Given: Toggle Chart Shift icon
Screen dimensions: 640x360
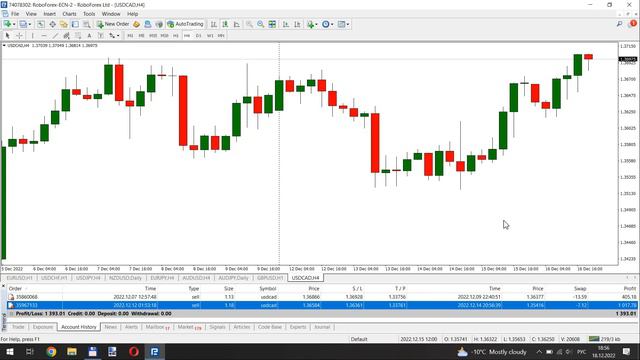Looking at the screenshot, I should click(x=298, y=24).
